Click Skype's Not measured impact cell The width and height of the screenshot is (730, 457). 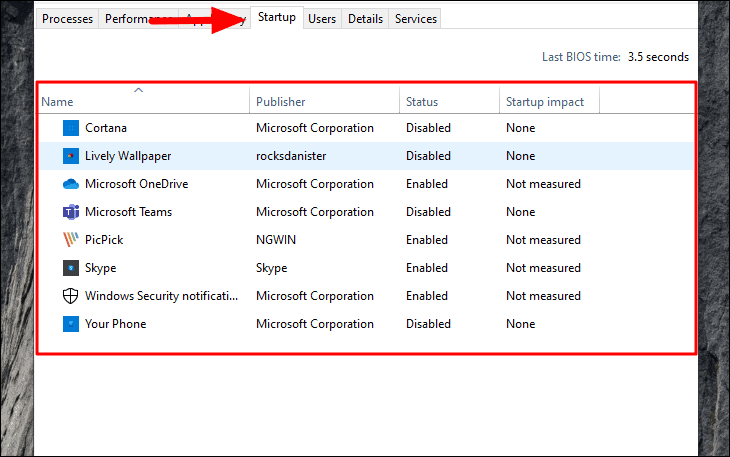[543, 268]
